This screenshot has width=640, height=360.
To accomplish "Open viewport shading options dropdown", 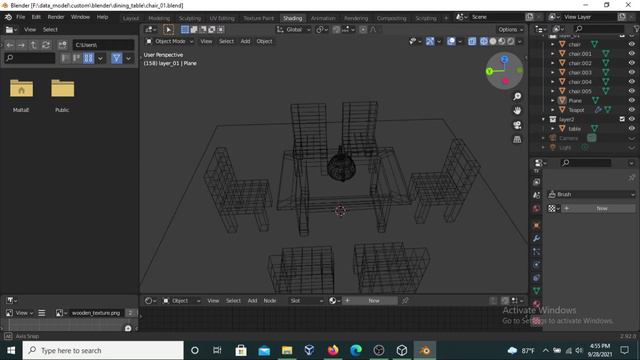I will tap(520, 41).
